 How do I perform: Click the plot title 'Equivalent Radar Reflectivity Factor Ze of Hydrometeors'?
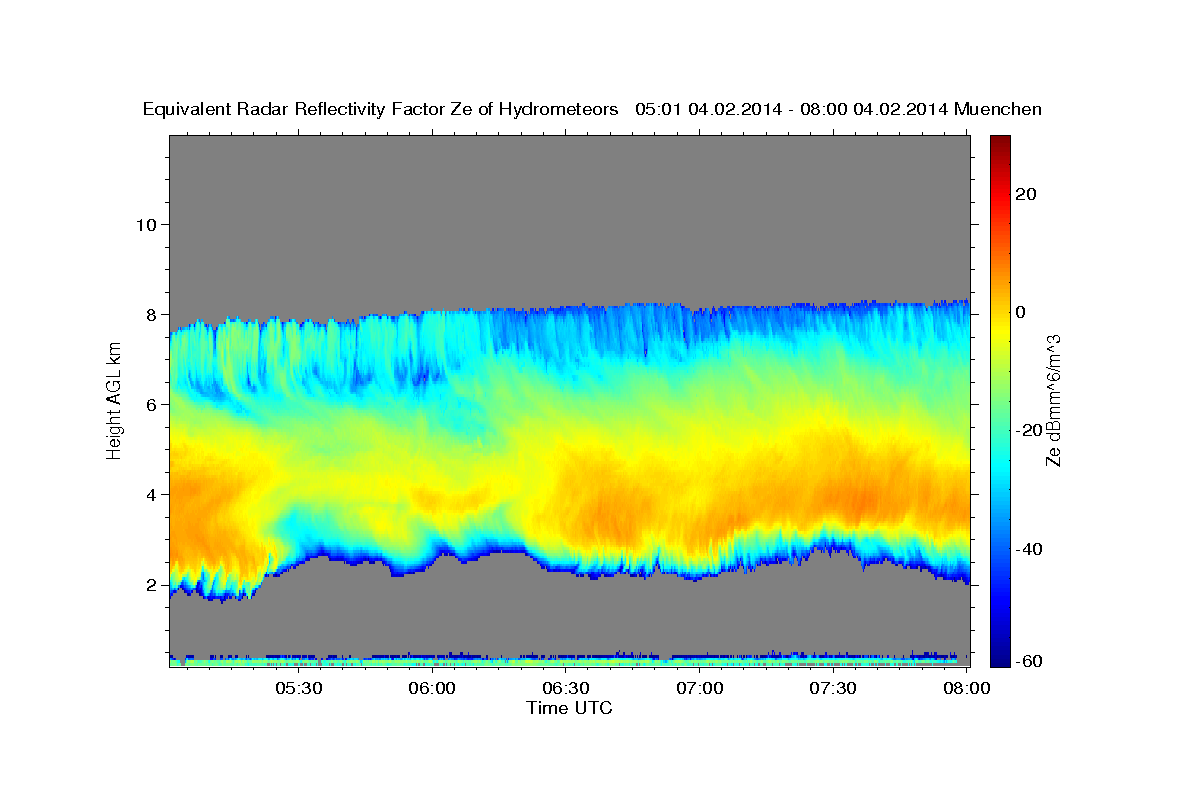click(x=381, y=109)
